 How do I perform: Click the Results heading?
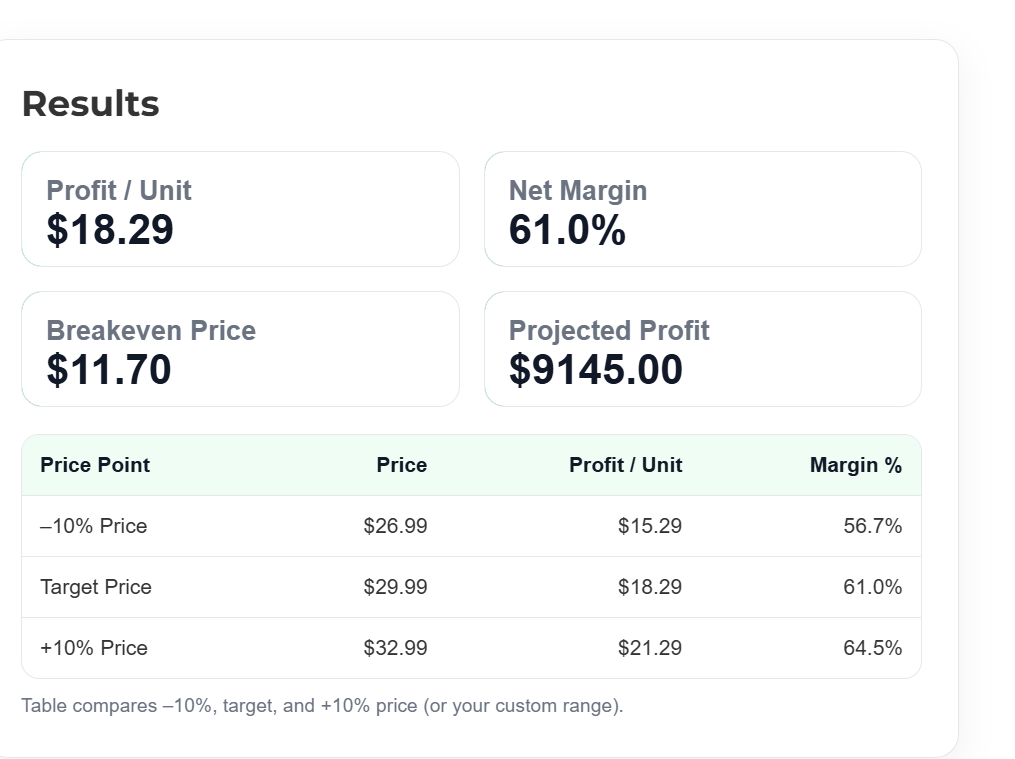[91, 104]
